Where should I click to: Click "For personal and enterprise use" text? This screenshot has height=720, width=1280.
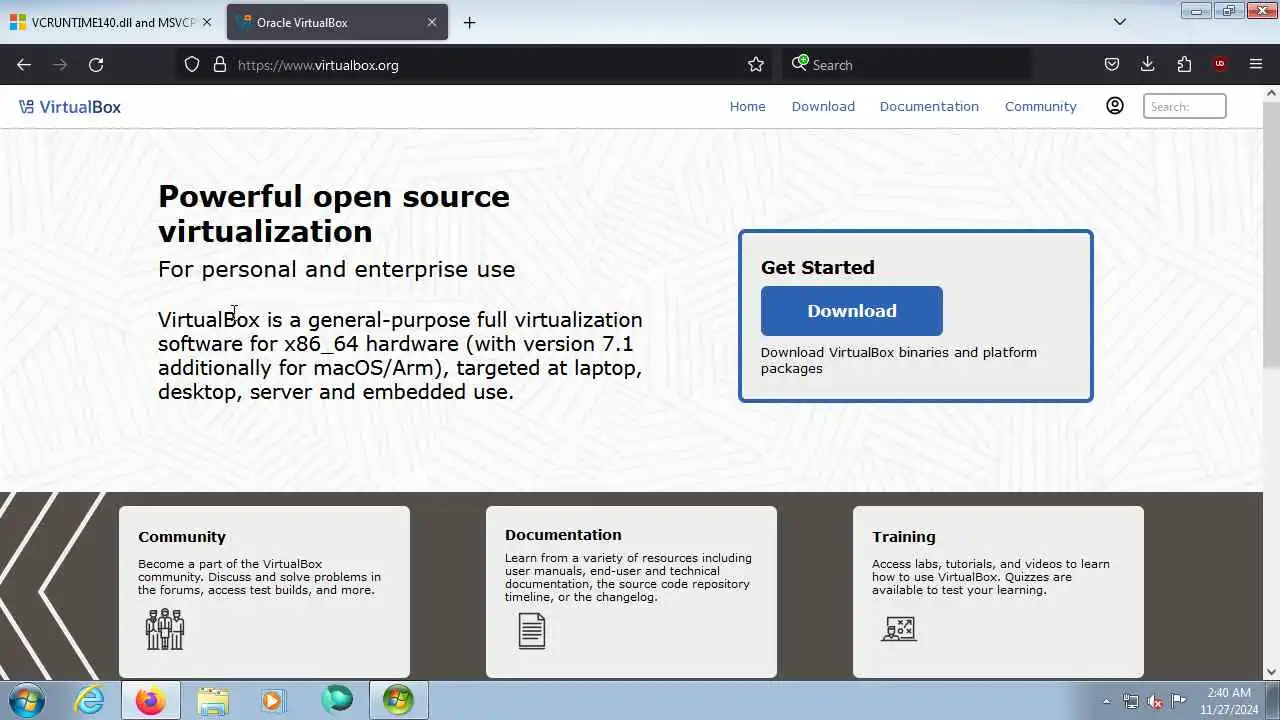click(336, 269)
